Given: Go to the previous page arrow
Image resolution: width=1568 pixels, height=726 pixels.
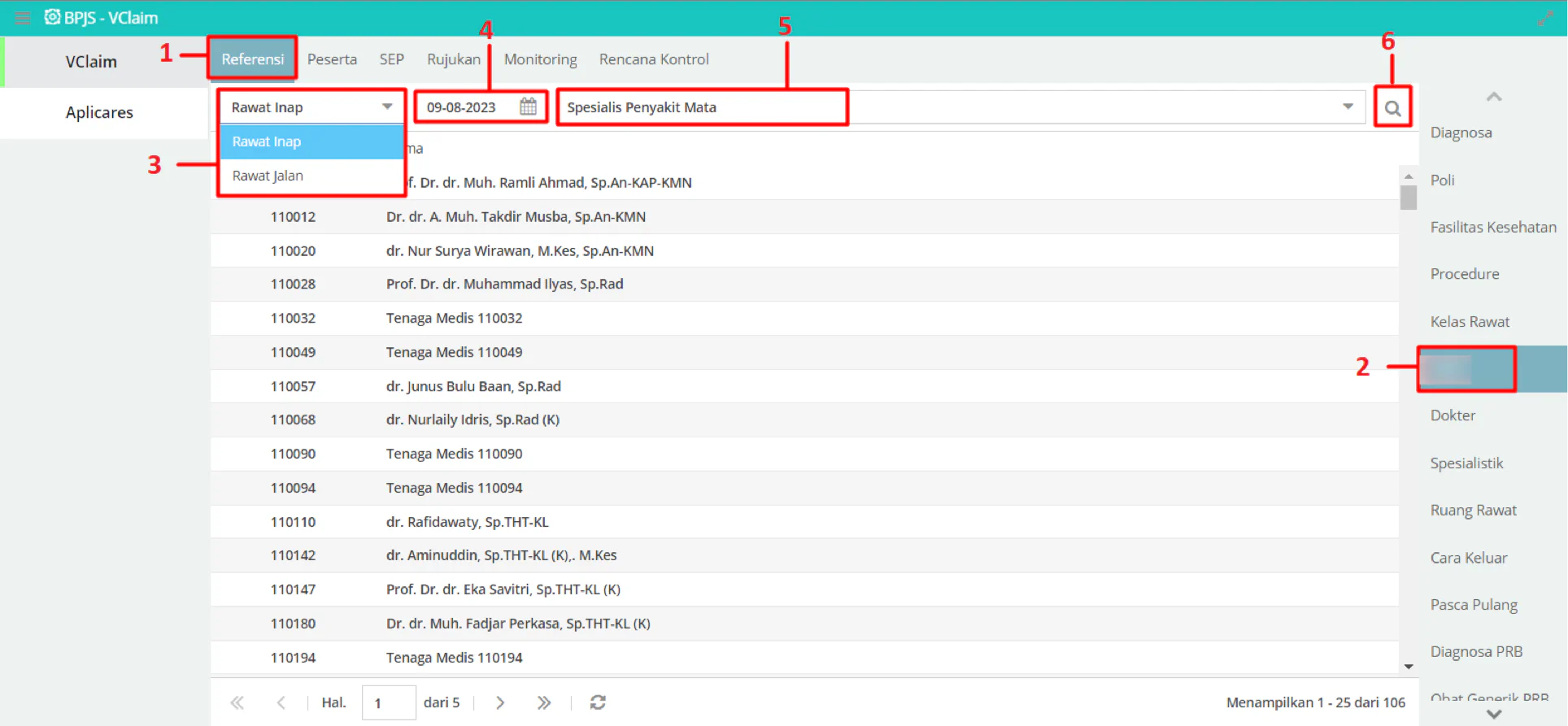Looking at the screenshot, I should coord(281,702).
